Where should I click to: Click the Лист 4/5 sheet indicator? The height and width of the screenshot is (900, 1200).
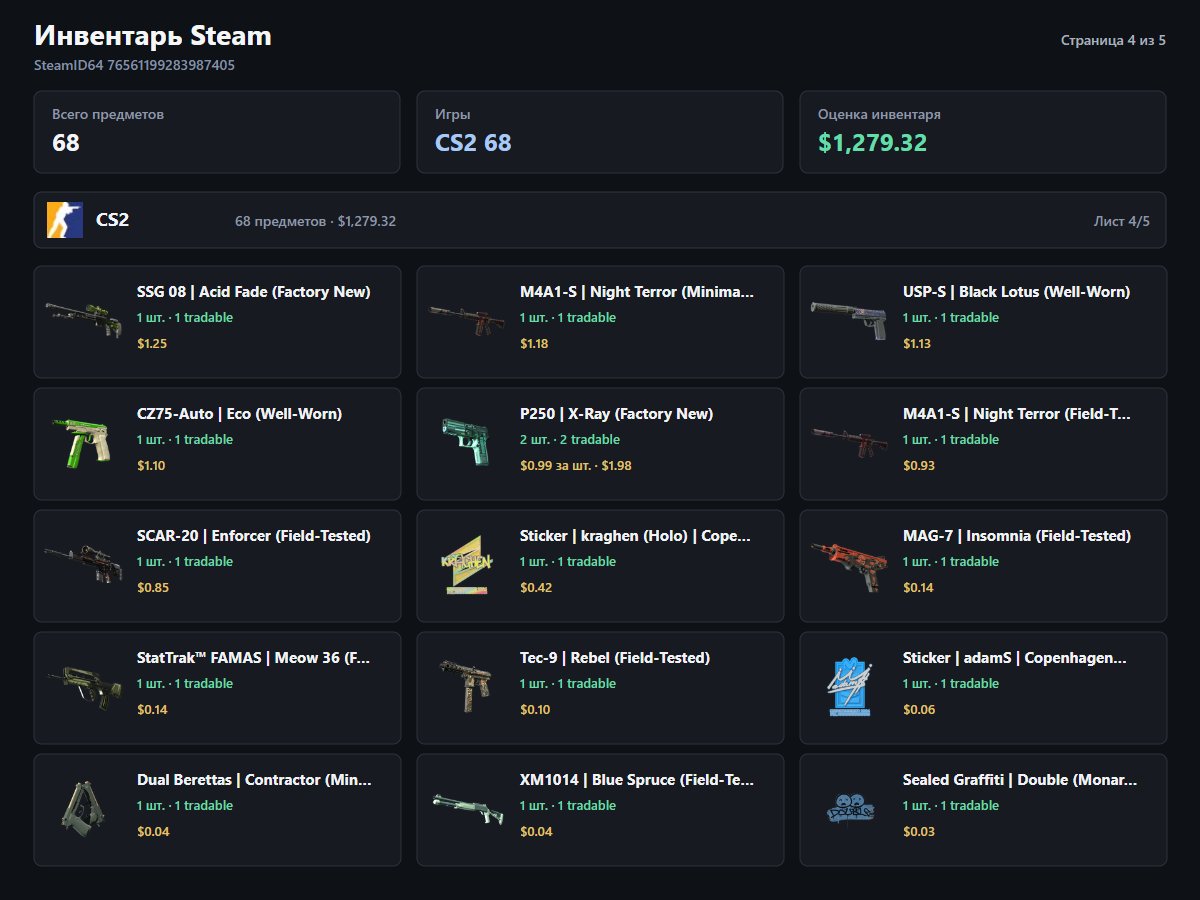pyautogui.click(x=1122, y=221)
